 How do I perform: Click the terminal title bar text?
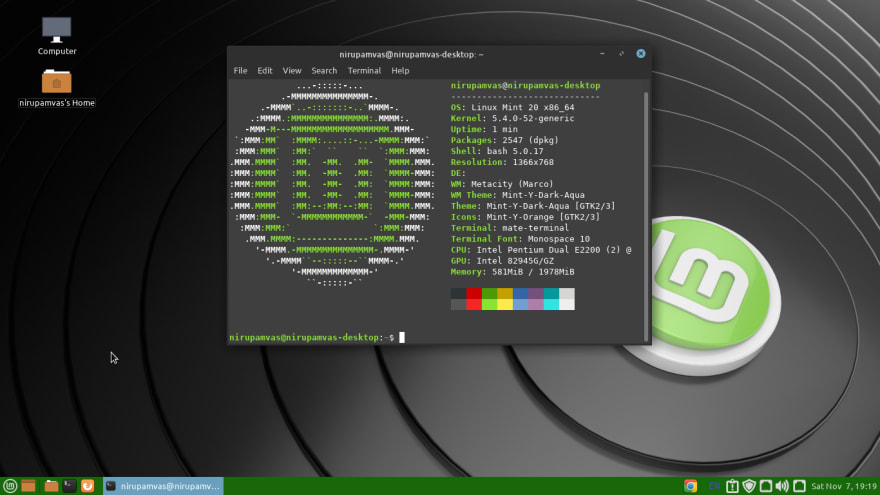411,54
